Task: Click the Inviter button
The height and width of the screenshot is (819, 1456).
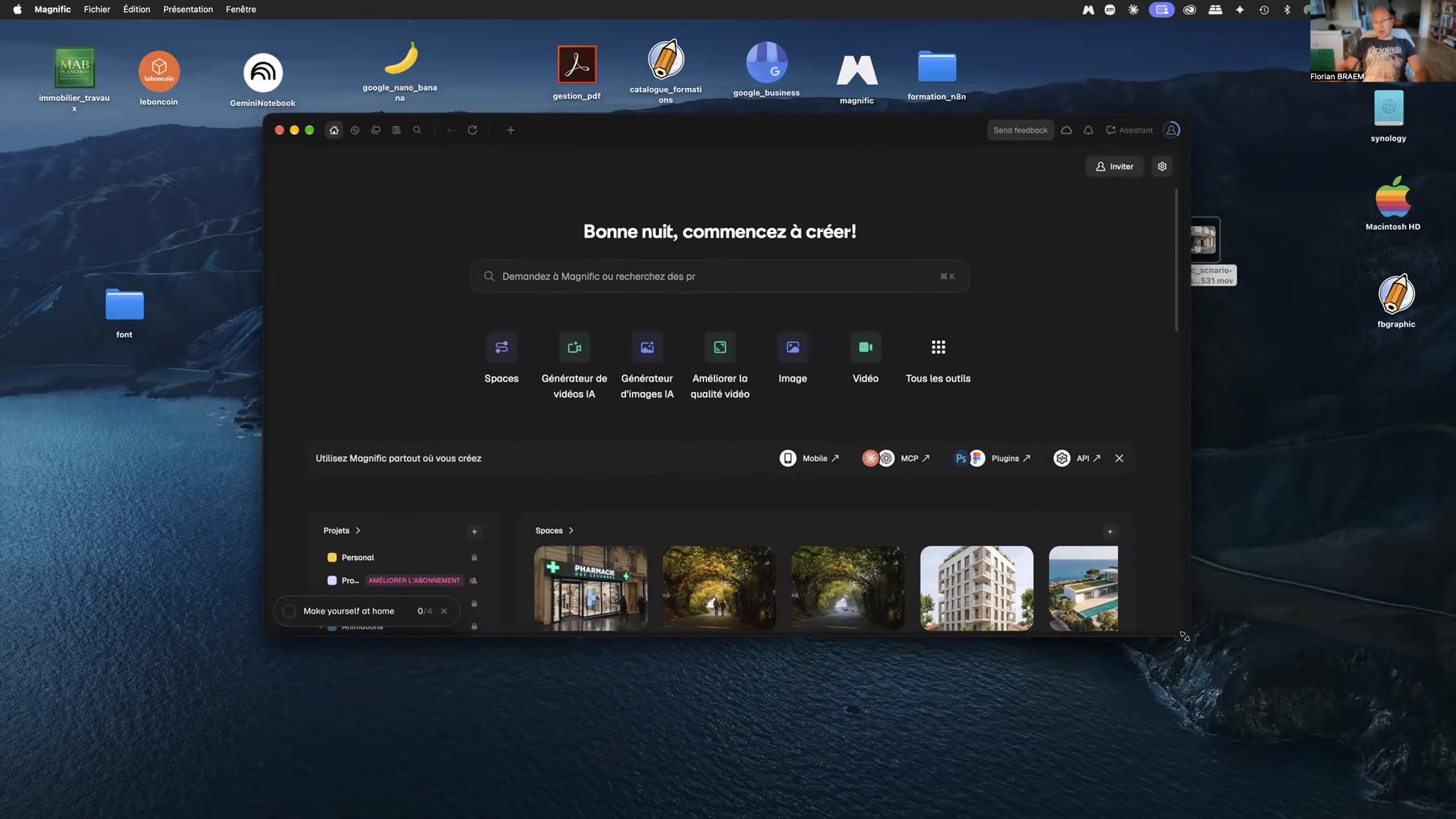Action: (x=1115, y=167)
